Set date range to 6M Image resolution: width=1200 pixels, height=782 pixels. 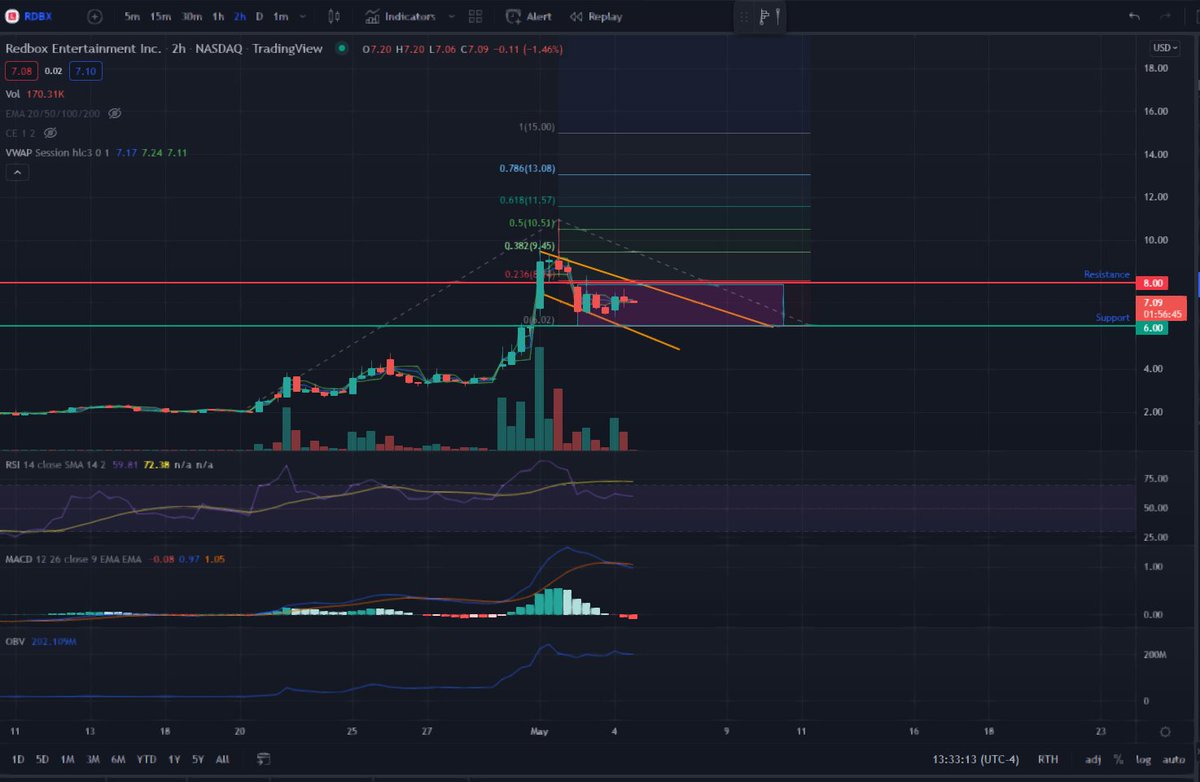118,760
